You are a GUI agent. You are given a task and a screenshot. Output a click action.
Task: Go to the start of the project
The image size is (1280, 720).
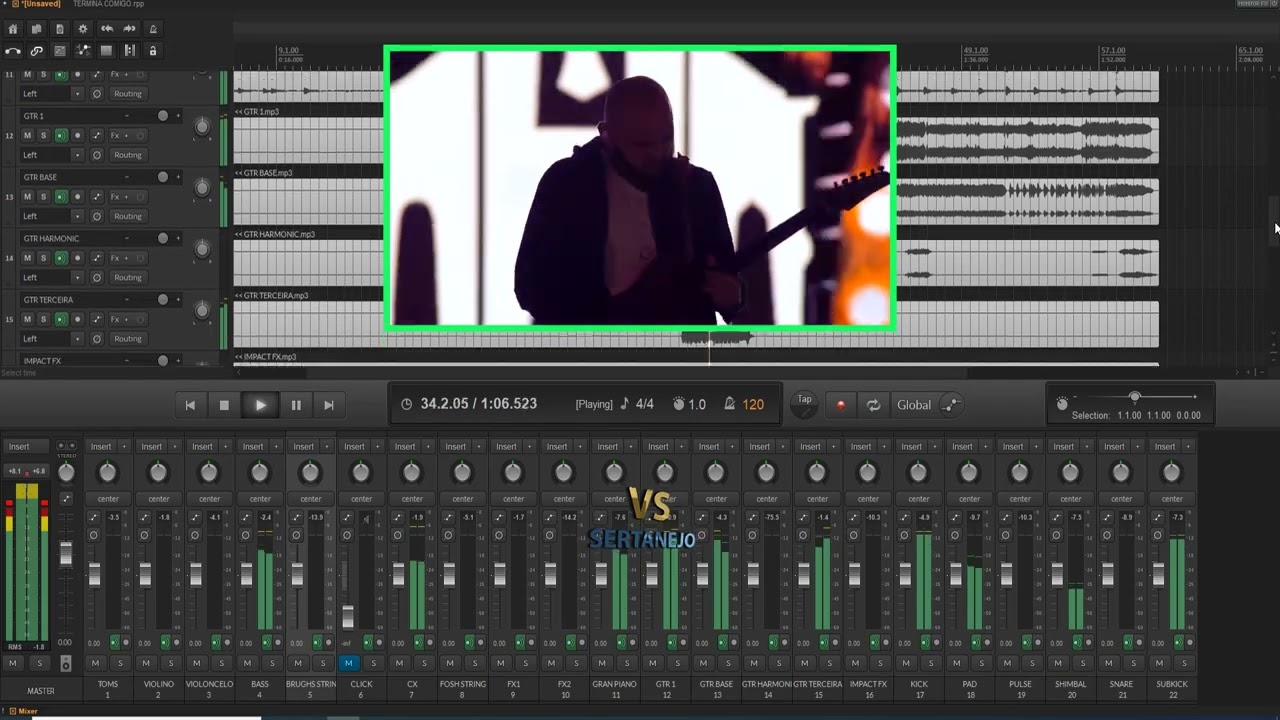click(x=190, y=405)
